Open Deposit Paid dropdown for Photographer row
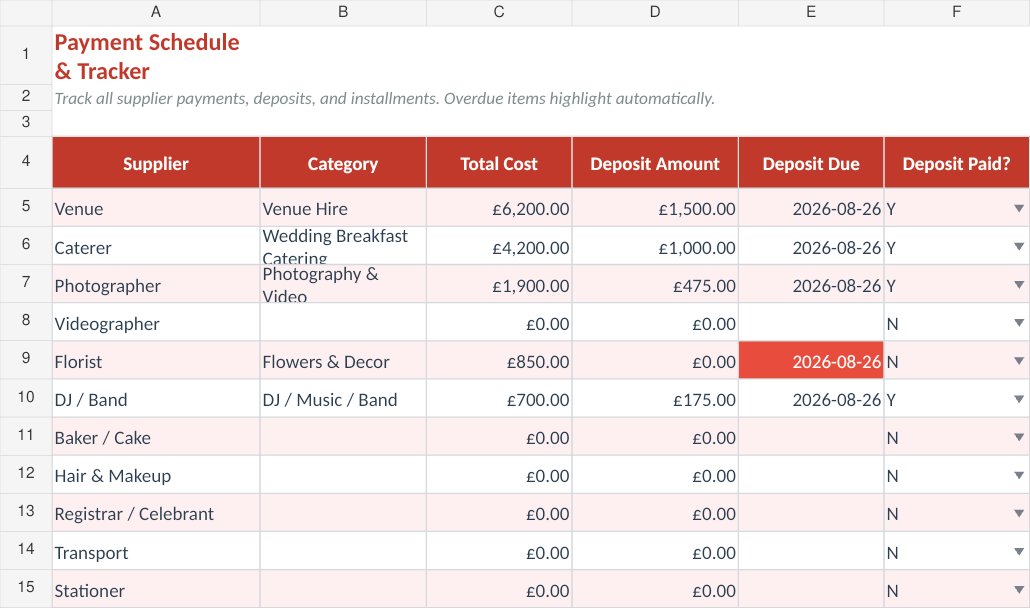The width and height of the screenshot is (1030, 608). [1019, 284]
